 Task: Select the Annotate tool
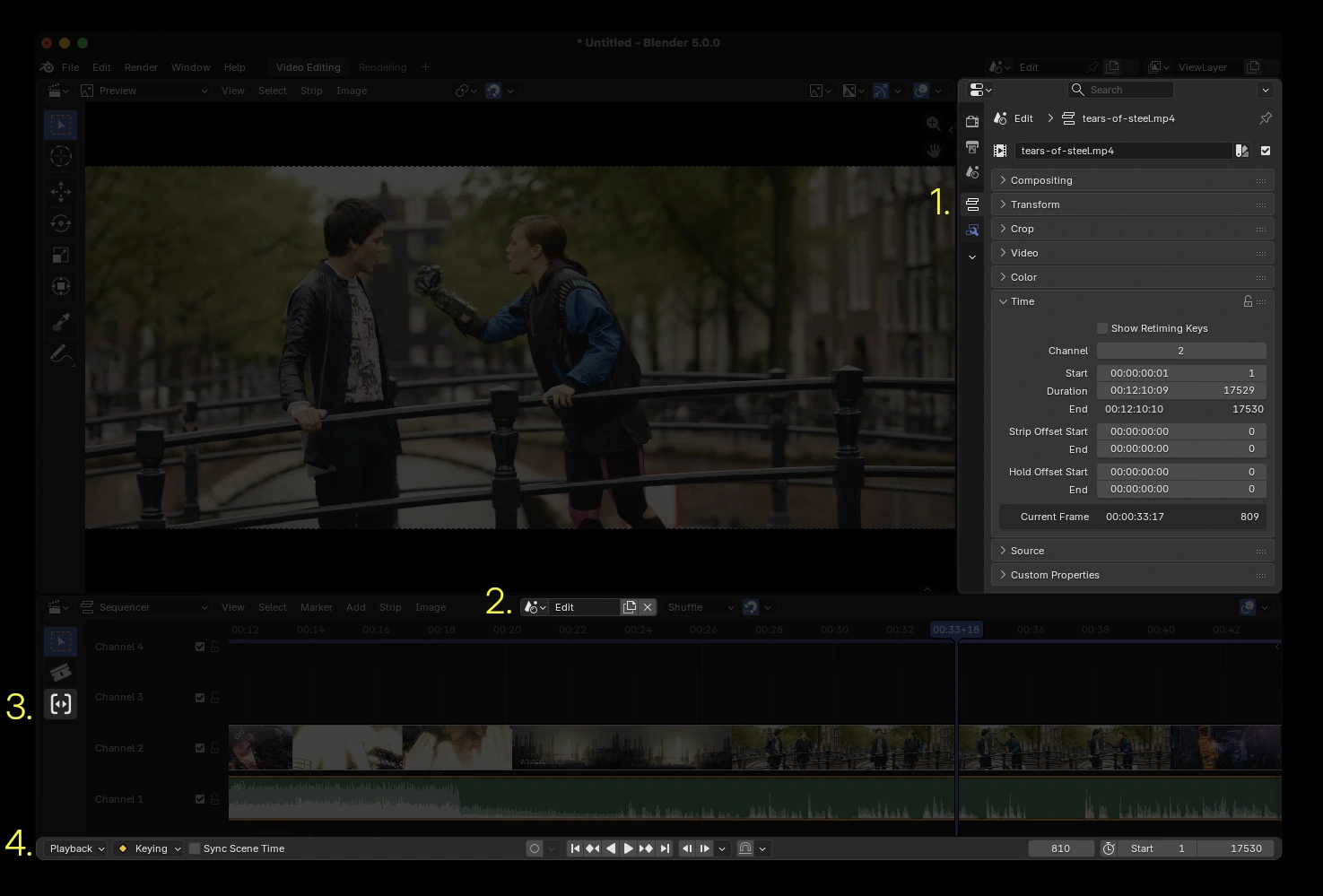coord(60,353)
